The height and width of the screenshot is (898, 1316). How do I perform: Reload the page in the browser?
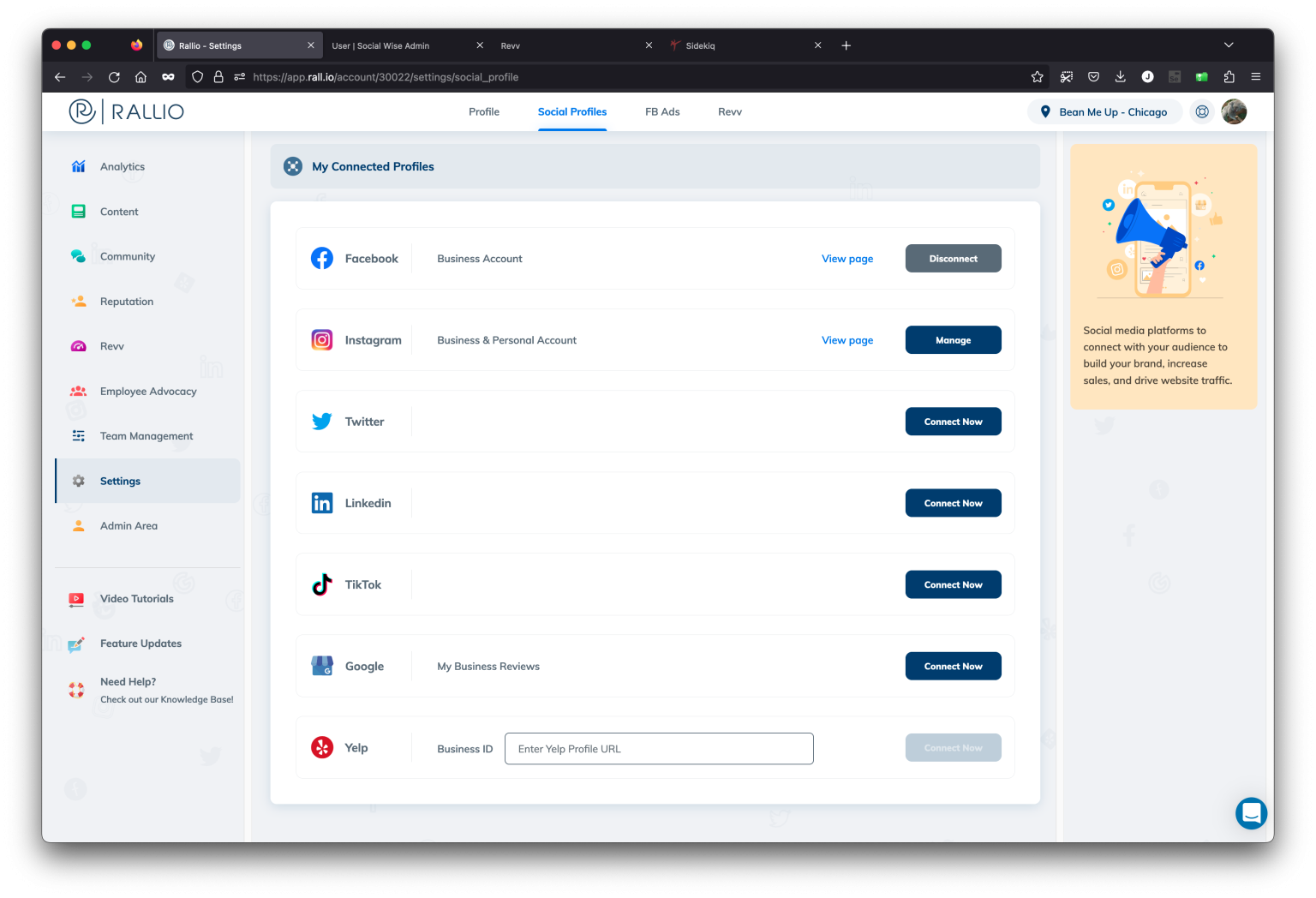coord(114,77)
